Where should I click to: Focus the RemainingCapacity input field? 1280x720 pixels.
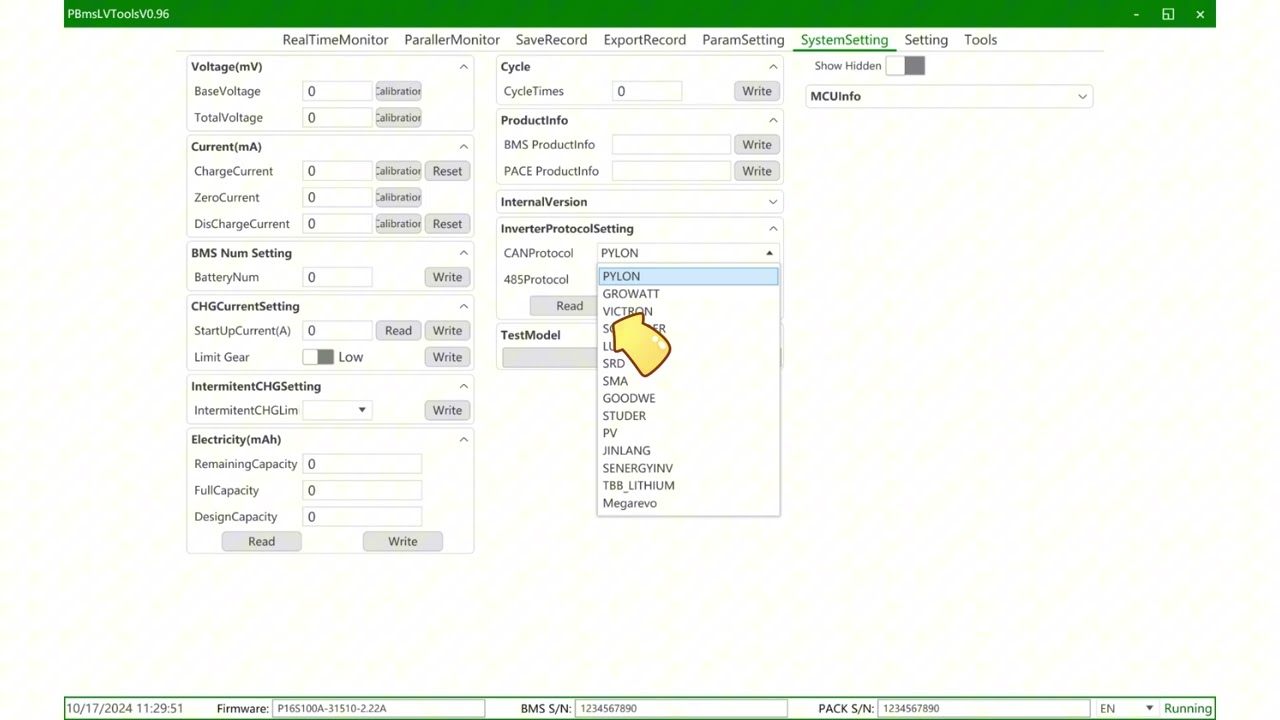[362, 464]
